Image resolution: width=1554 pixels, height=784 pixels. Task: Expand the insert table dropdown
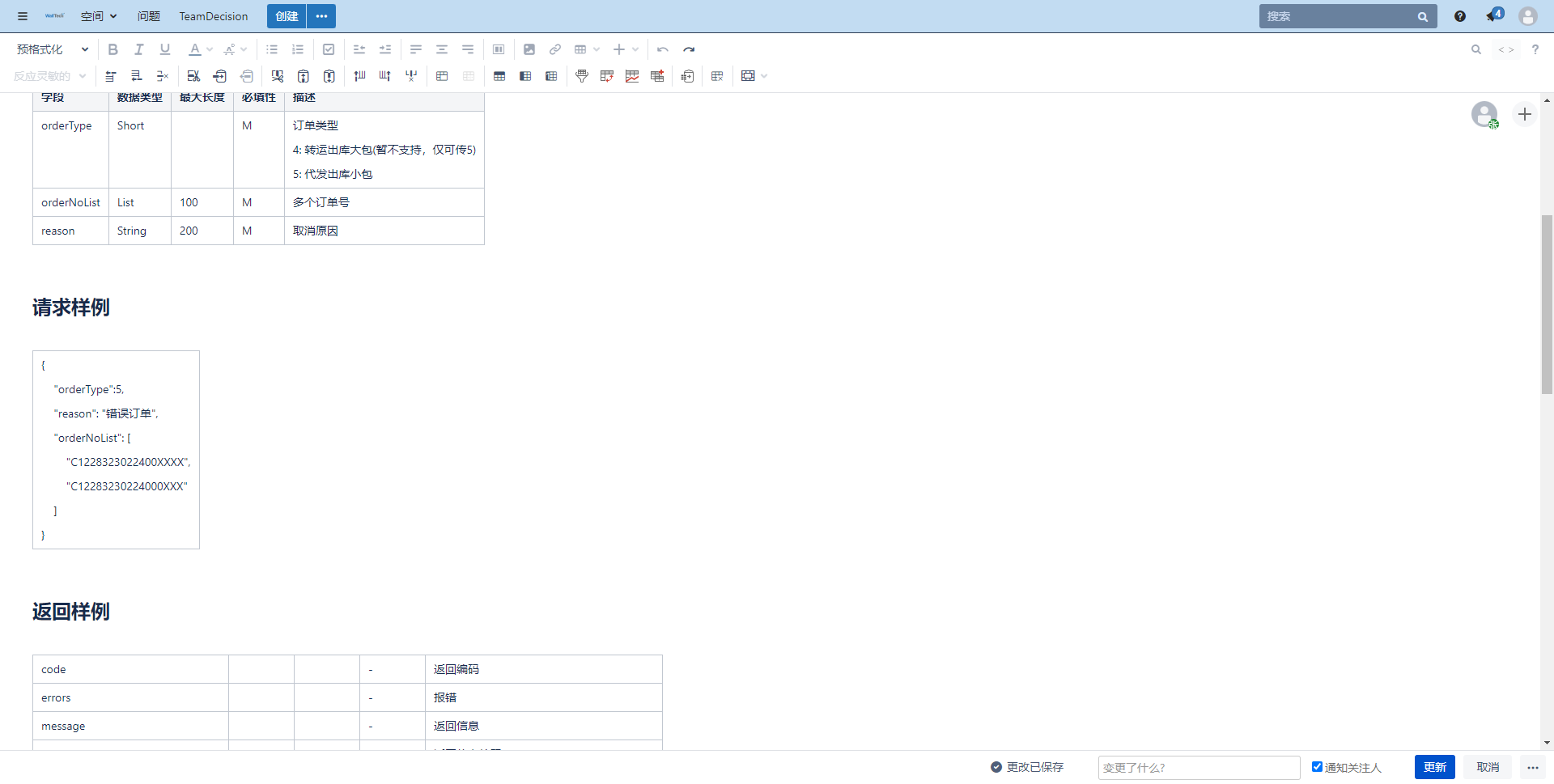597,49
